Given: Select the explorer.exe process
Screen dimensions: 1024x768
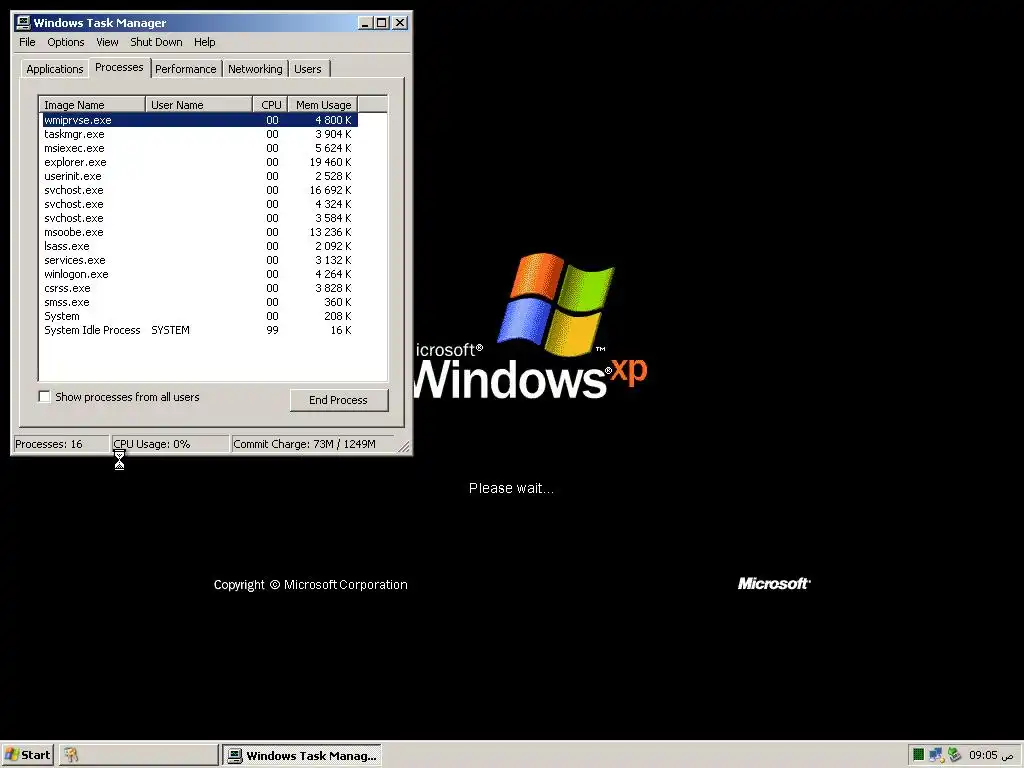Looking at the screenshot, I should 199,162.
